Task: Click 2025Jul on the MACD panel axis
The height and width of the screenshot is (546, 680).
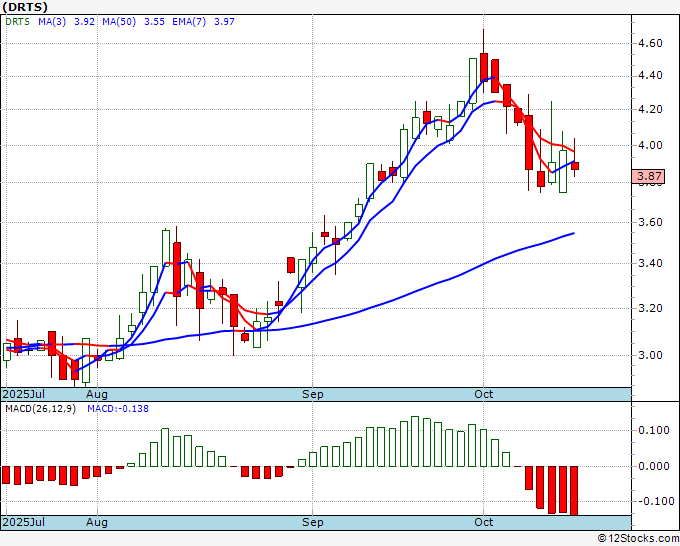Action: click(x=23, y=522)
